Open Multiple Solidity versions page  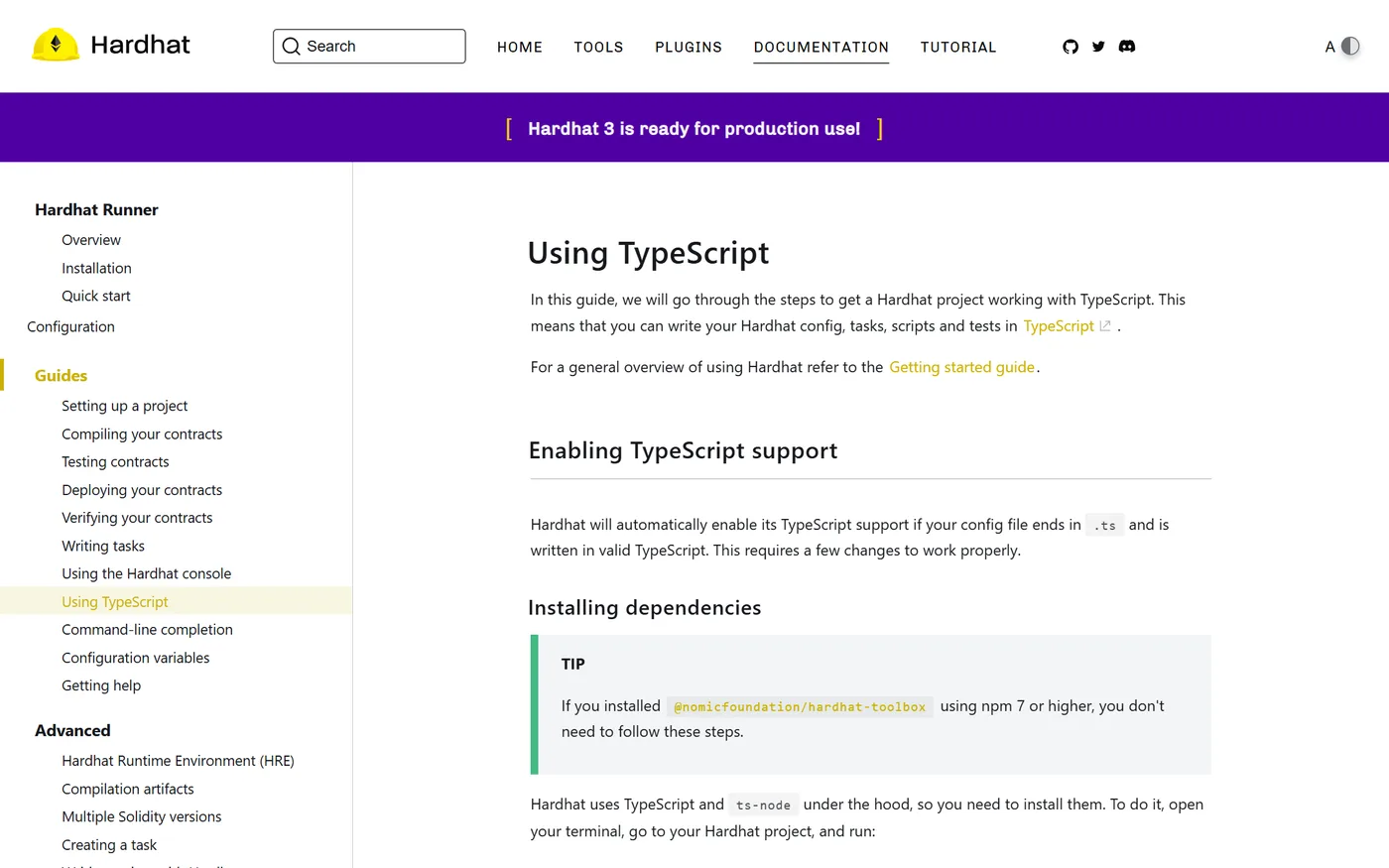click(x=142, y=816)
